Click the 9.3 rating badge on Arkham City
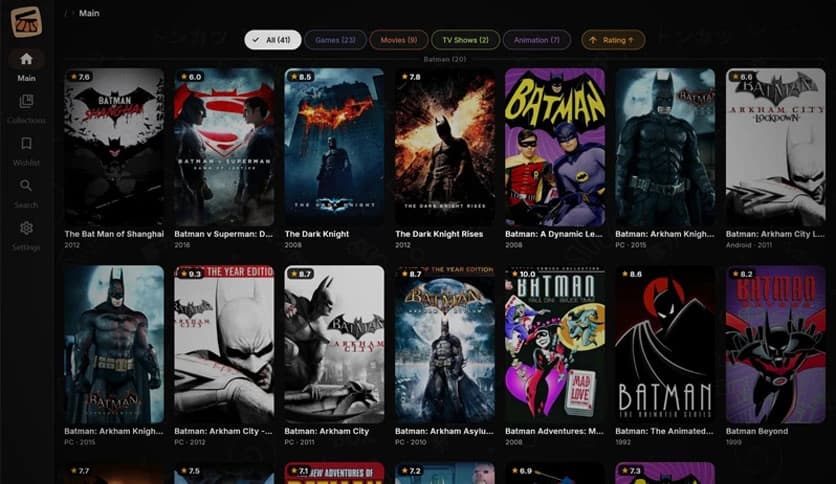The height and width of the screenshot is (484, 836). click(191, 274)
